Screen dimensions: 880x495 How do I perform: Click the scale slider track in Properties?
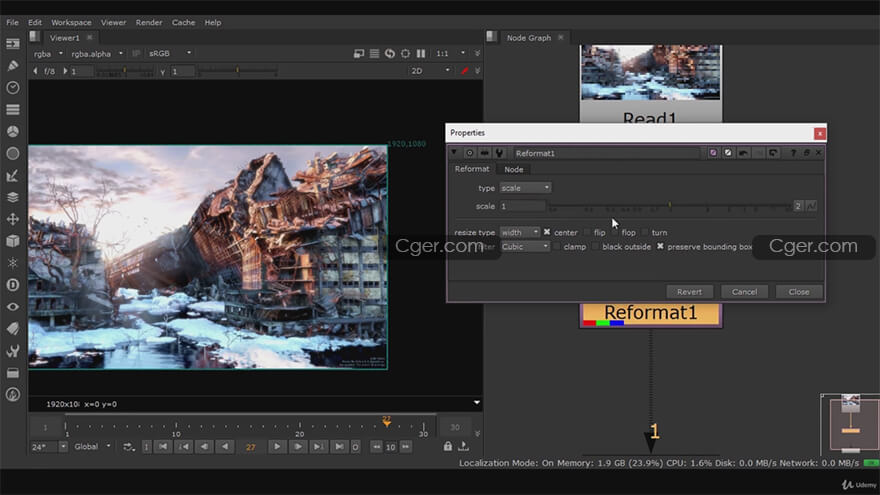tap(671, 207)
